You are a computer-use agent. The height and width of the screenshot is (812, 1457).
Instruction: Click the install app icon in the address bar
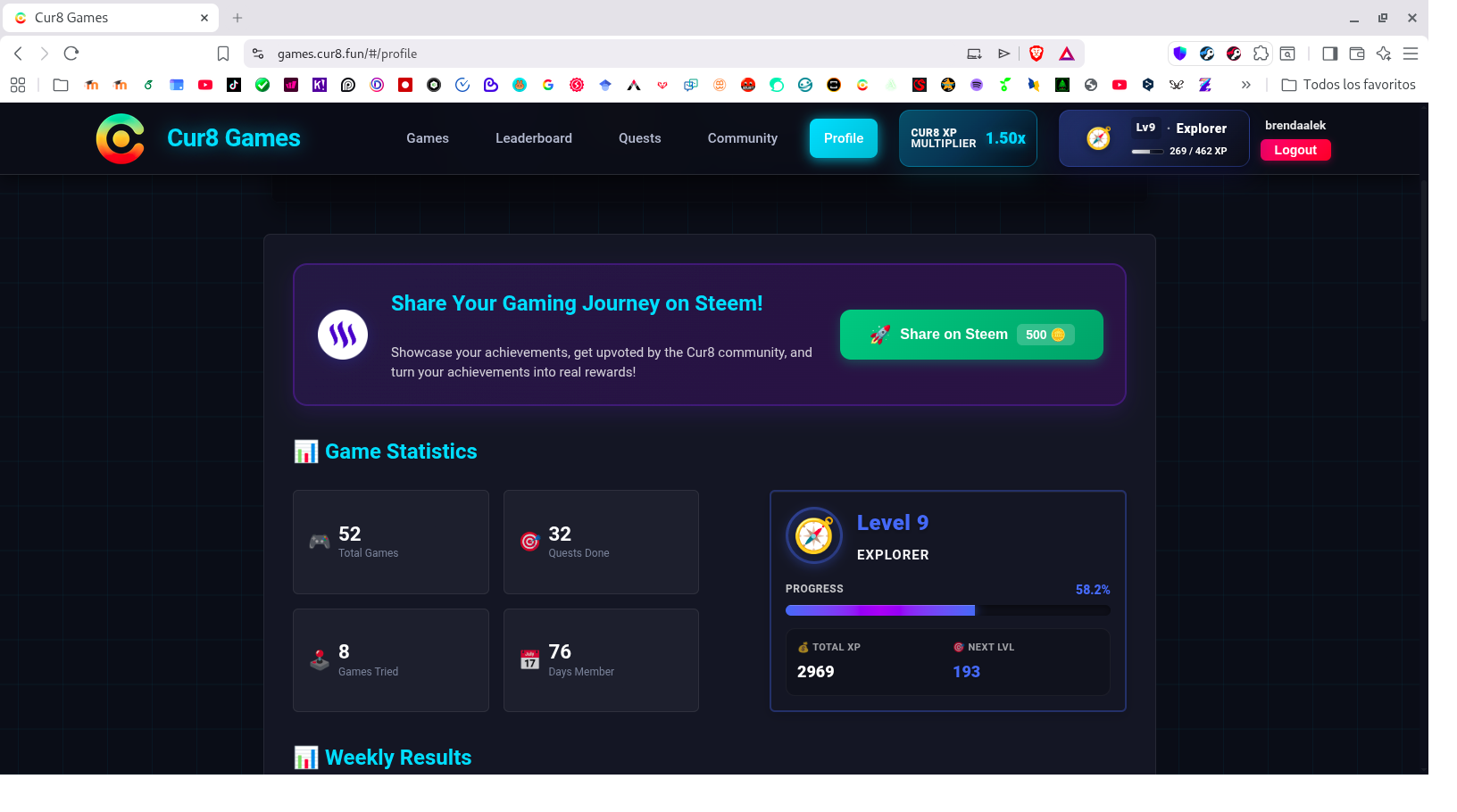(x=974, y=54)
